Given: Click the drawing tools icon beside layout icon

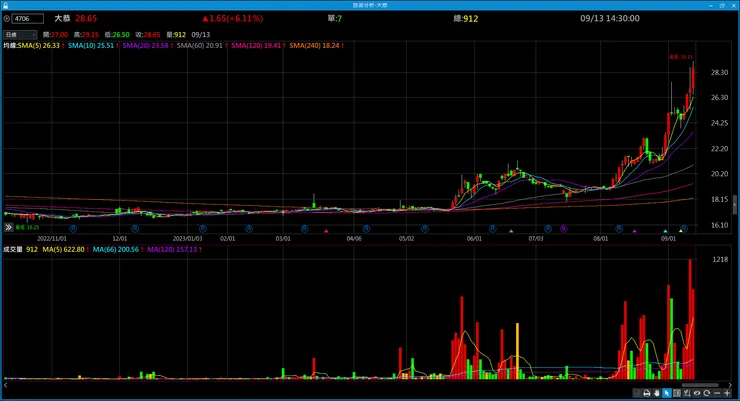Looking at the screenshot, I should coord(687,393).
